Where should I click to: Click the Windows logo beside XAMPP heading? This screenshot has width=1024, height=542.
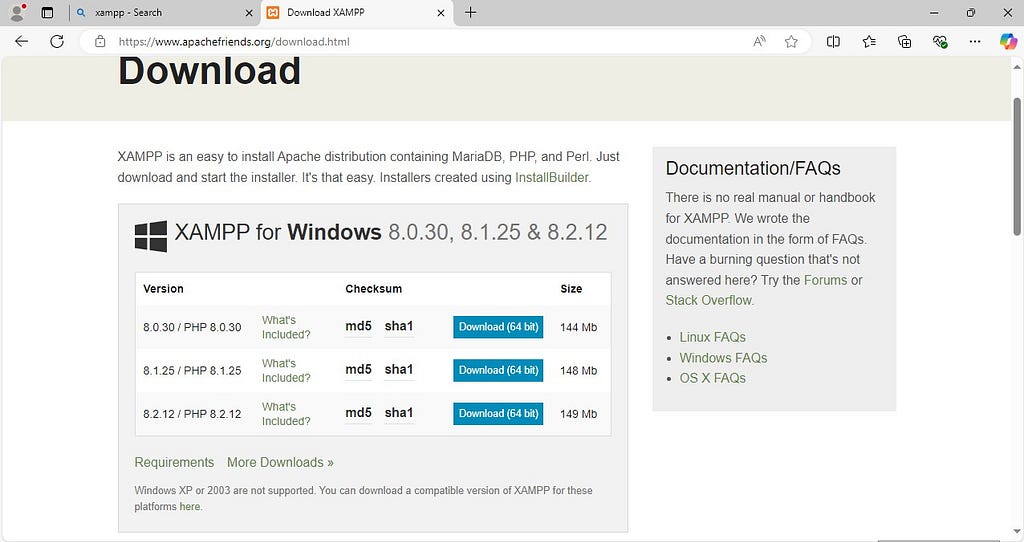tap(151, 236)
